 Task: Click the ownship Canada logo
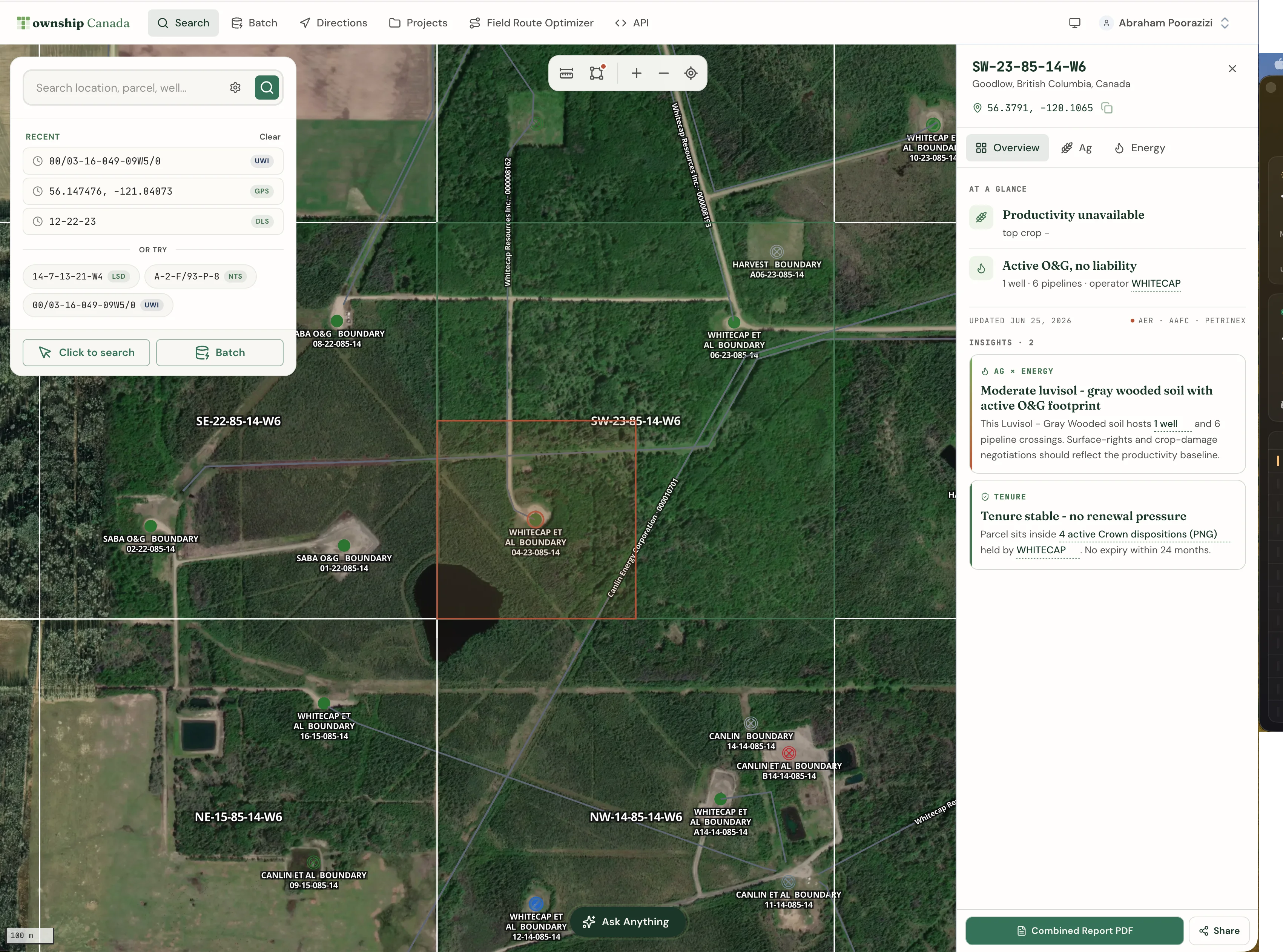[73, 23]
